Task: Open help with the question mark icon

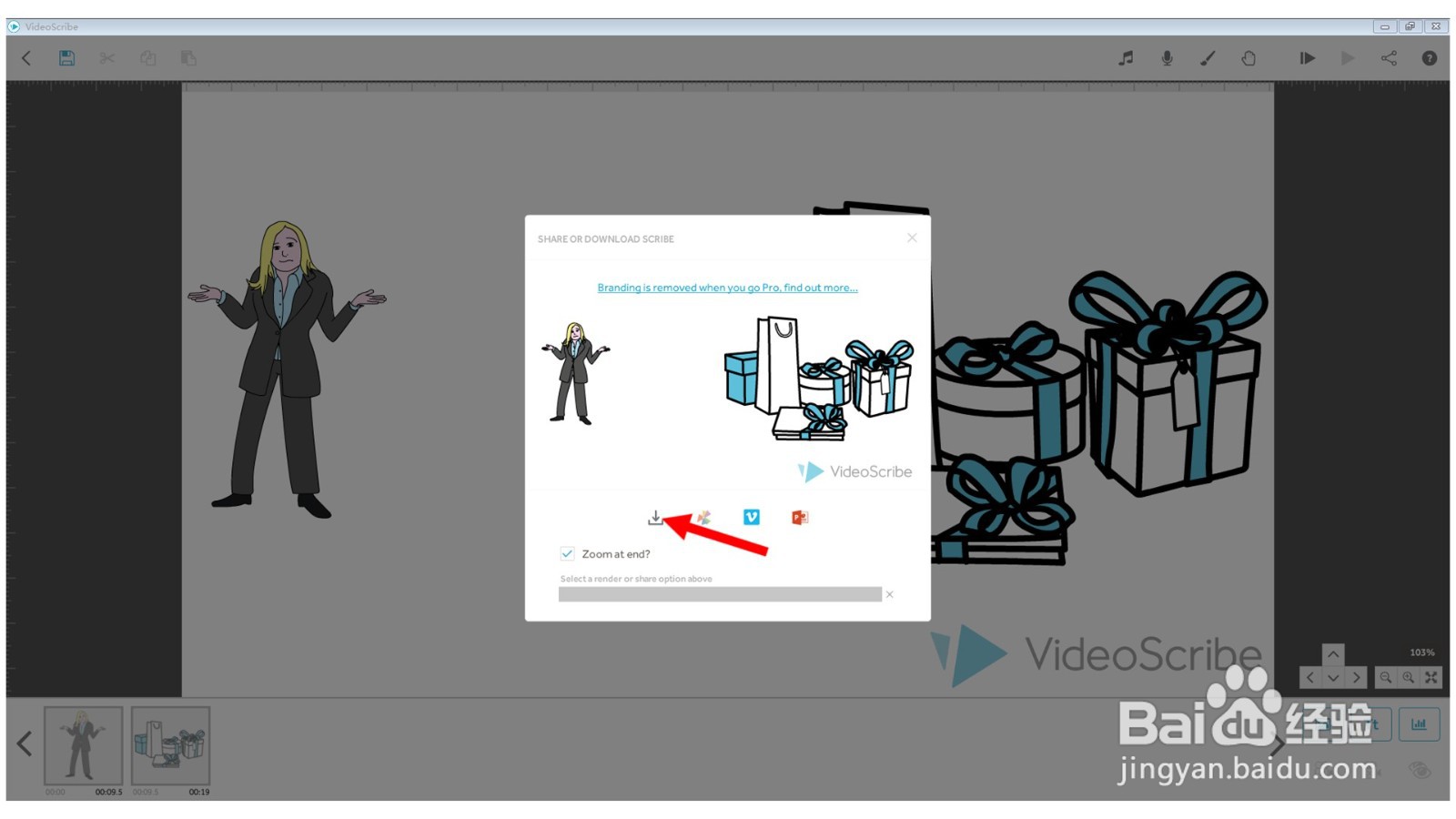Action: pos(1430,58)
